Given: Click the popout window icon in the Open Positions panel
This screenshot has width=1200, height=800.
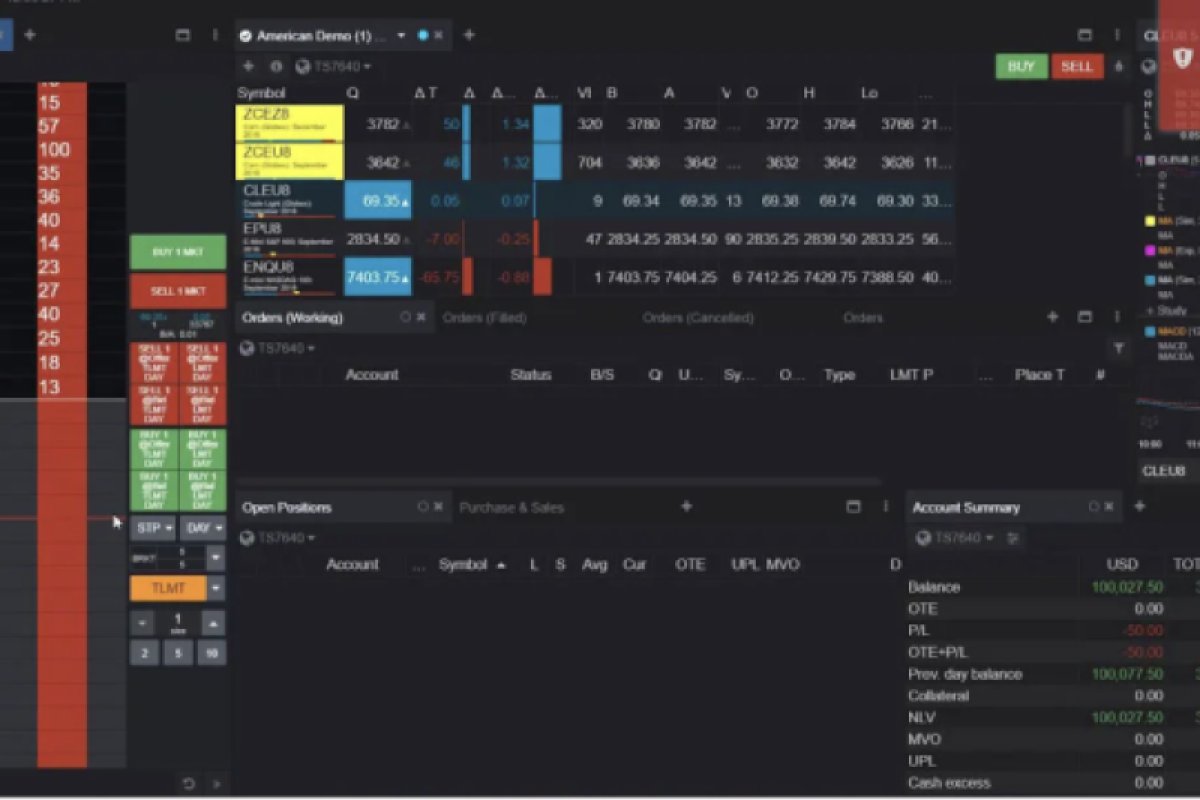Looking at the screenshot, I should [x=853, y=507].
